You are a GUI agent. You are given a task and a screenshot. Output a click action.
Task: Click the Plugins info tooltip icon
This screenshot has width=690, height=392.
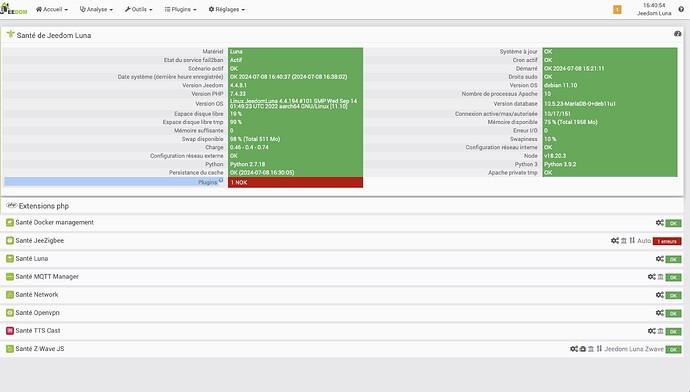(x=221, y=180)
